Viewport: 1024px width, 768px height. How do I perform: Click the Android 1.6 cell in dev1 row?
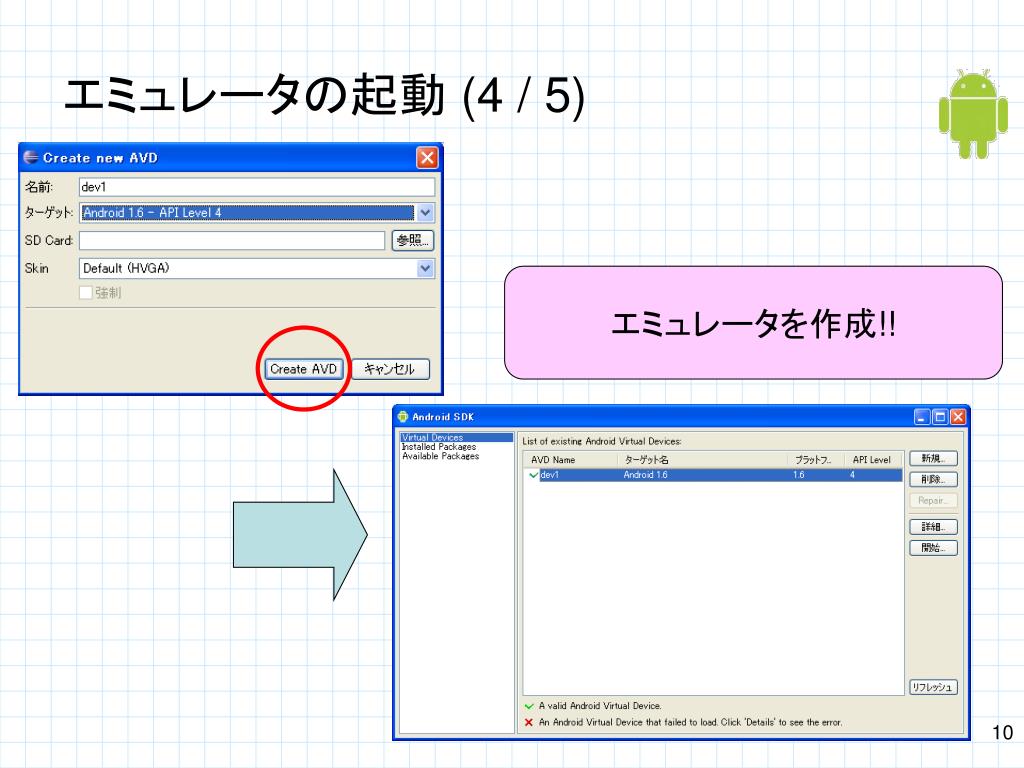coord(645,475)
